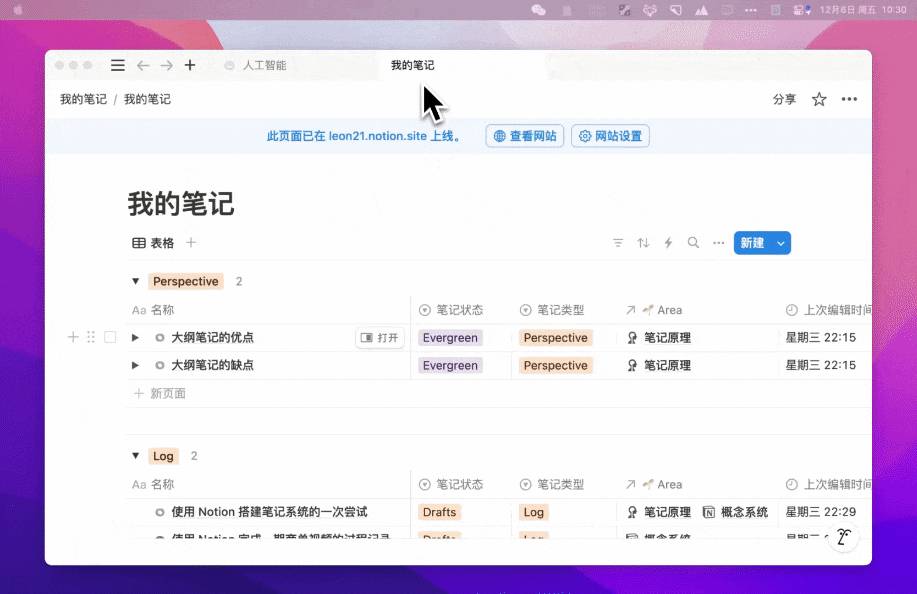Click Perspective tag in 大纲笔记的优点 row
917x594 pixels.
pyautogui.click(x=556, y=338)
